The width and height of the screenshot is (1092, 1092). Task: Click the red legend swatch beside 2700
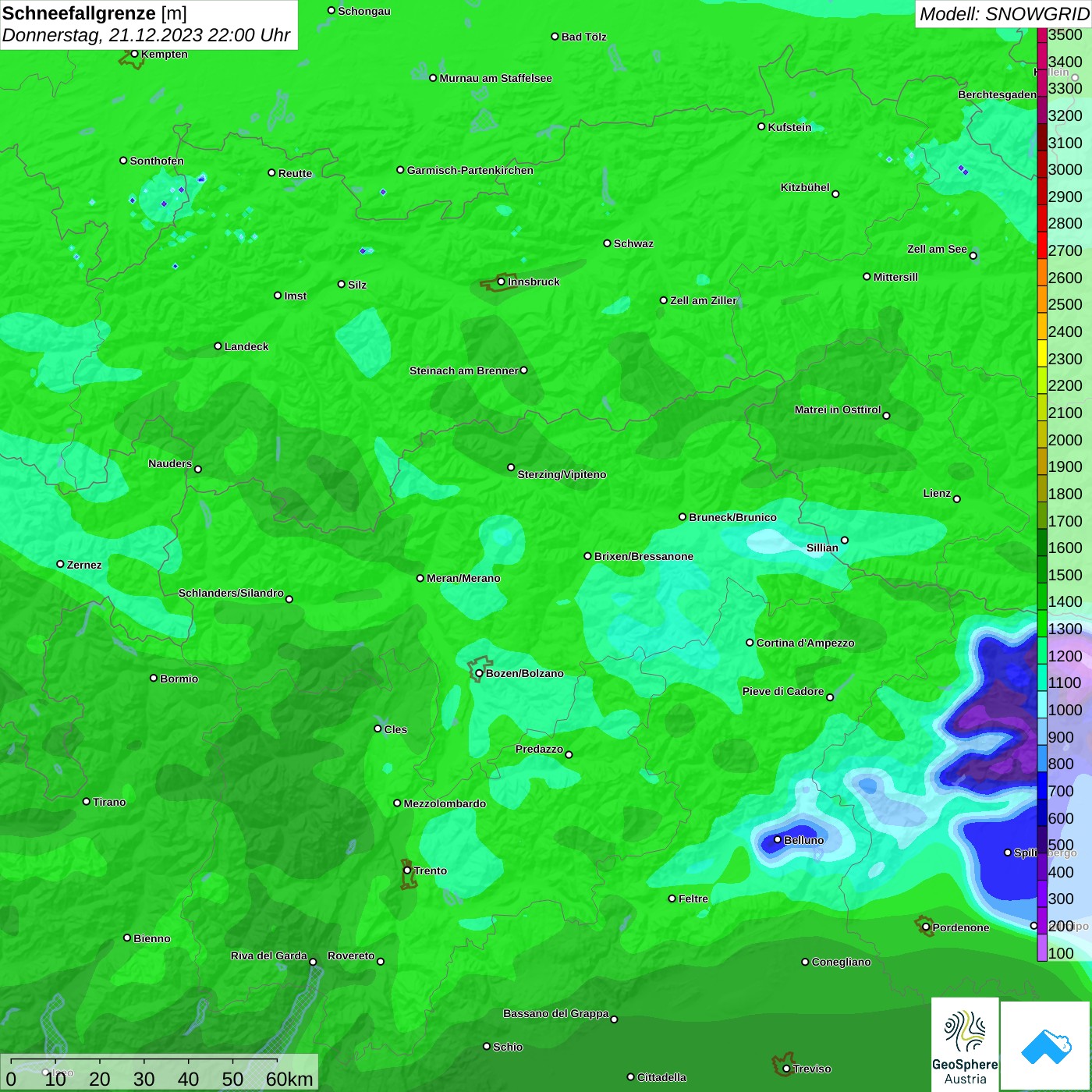[x=1042, y=245]
